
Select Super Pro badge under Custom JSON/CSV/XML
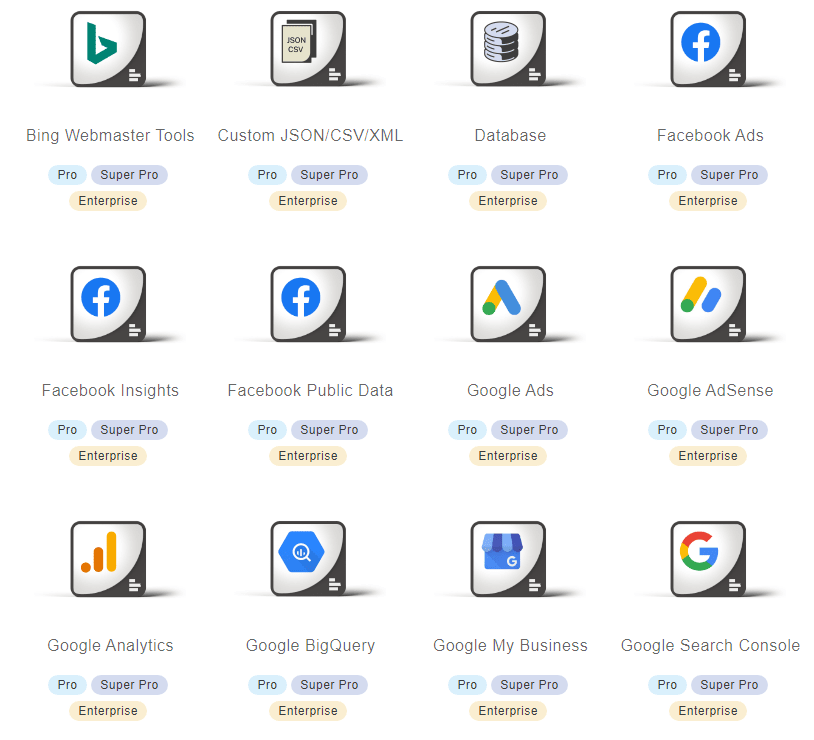point(329,175)
